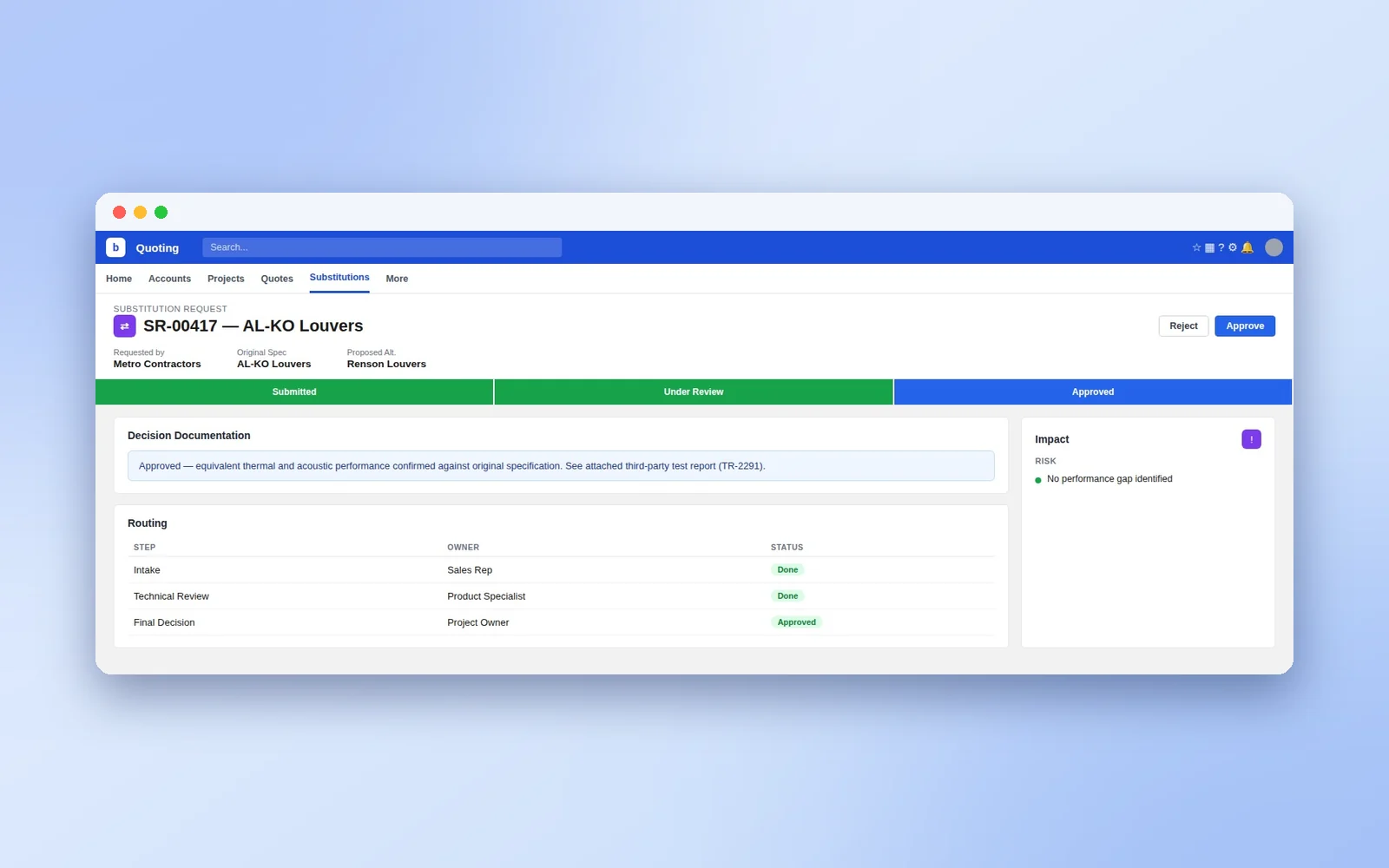Open the settings gear icon
Image resolution: width=1389 pixels, height=868 pixels.
pyautogui.click(x=1233, y=247)
